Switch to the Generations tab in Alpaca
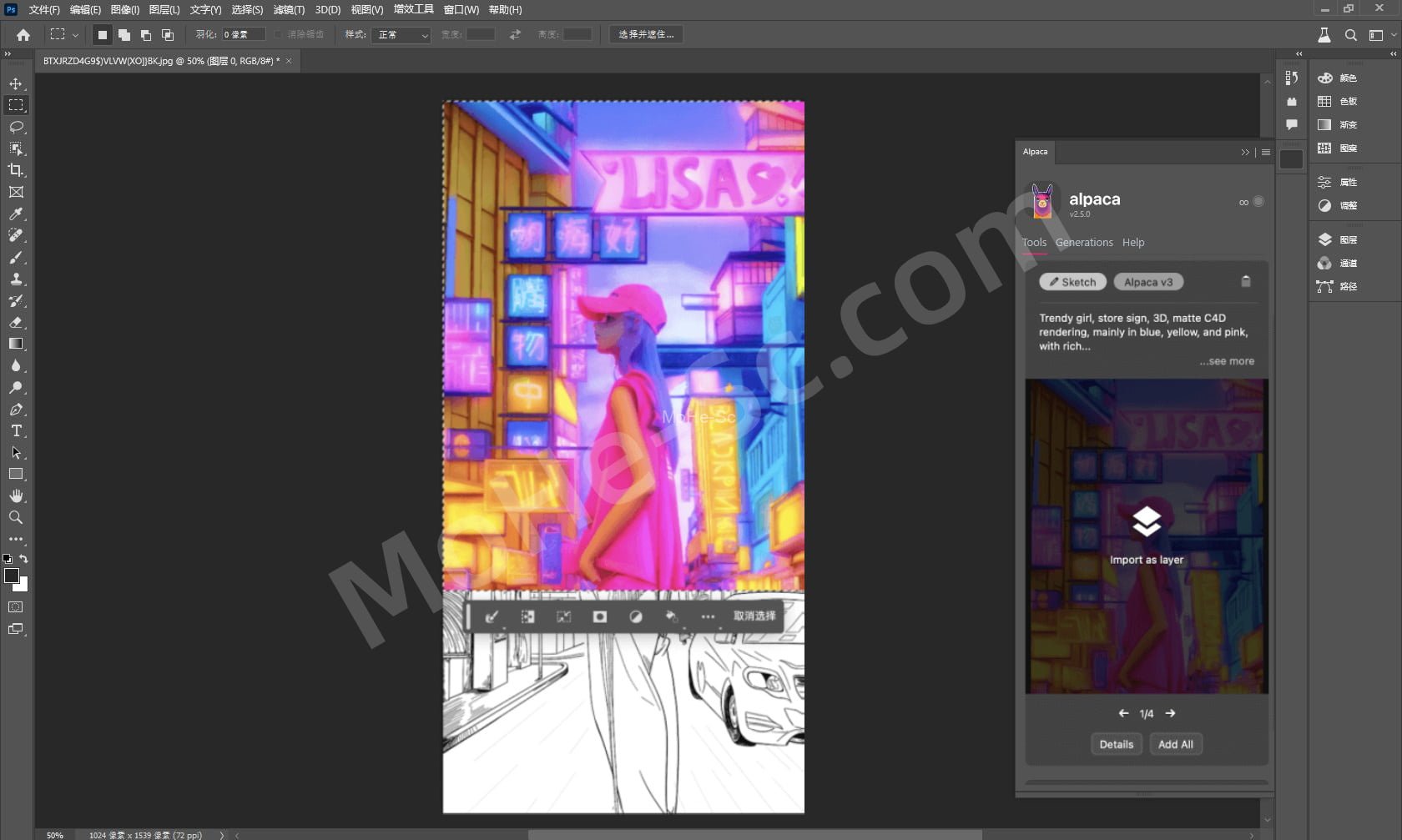 tap(1083, 243)
